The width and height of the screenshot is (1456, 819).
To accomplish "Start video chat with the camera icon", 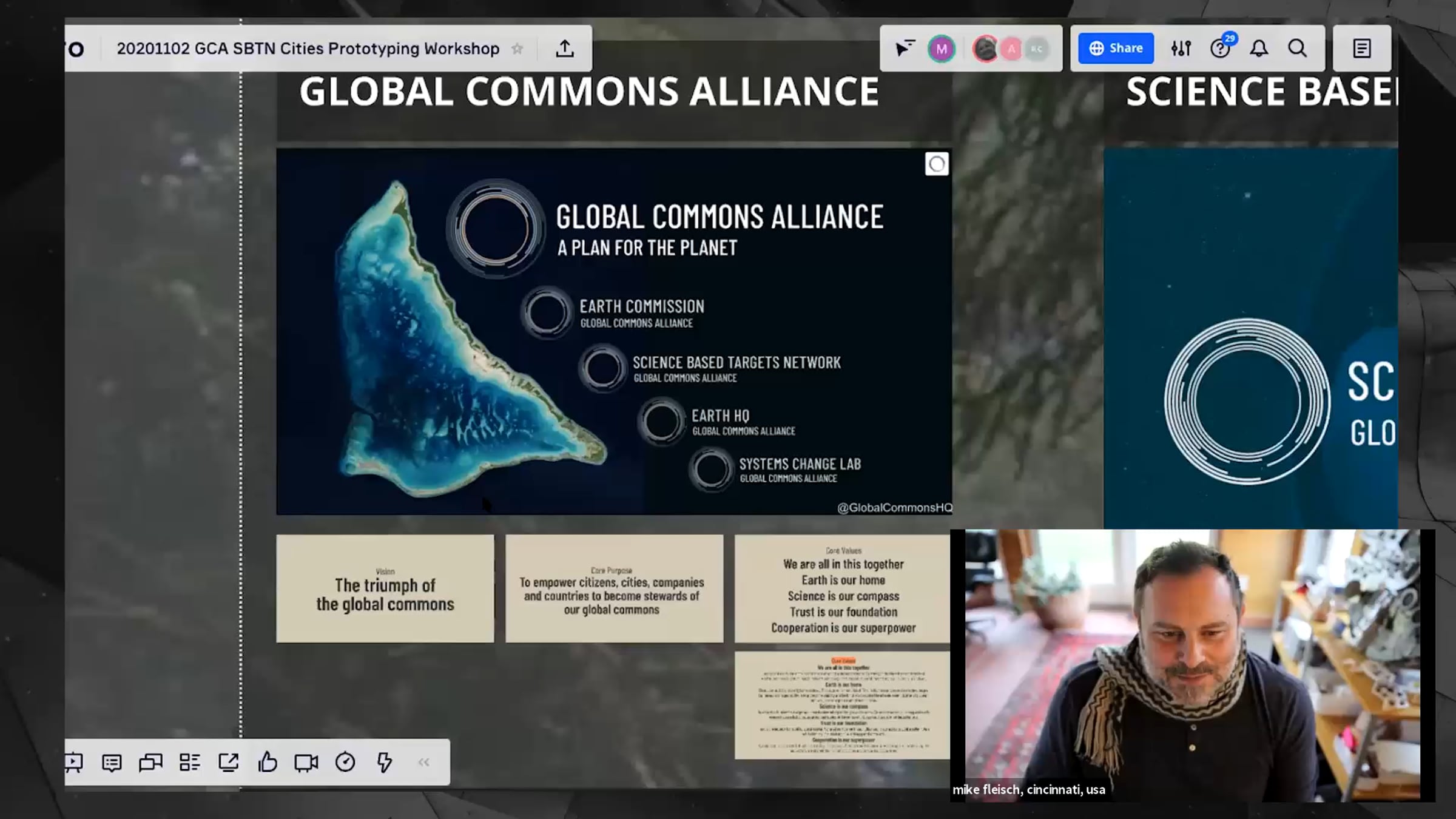I will pyautogui.click(x=306, y=762).
